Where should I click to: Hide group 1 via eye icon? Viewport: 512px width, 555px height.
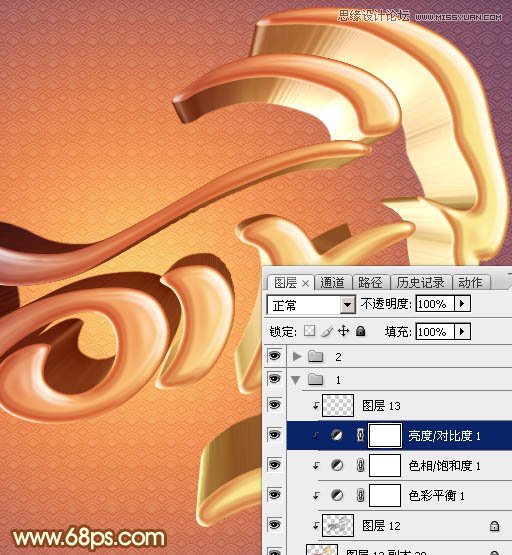coord(275,379)
